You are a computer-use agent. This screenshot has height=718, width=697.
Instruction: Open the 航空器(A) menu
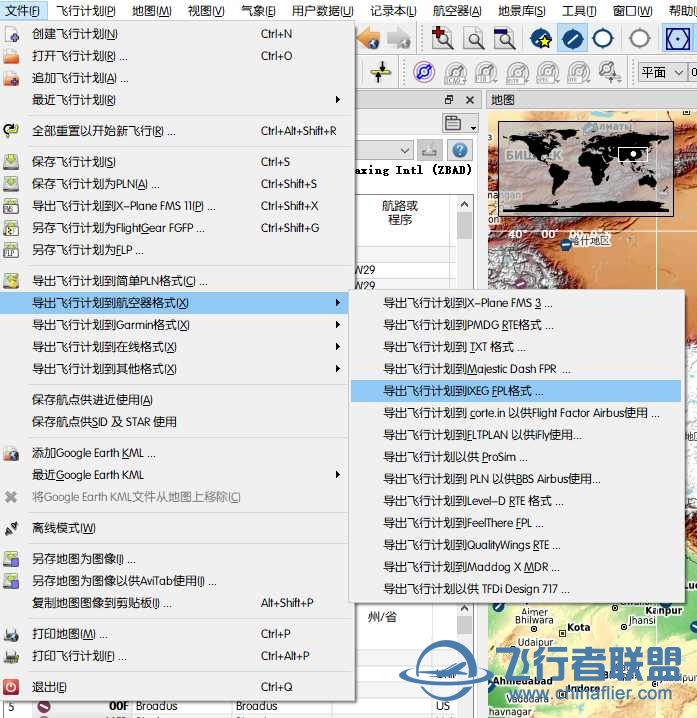(x=457, y=10)
